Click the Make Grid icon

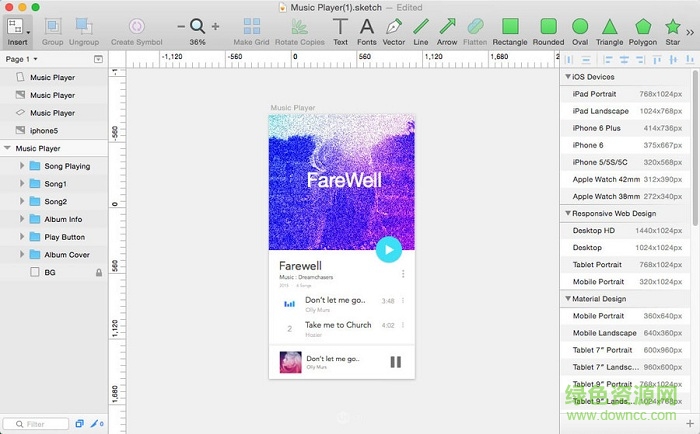pos(251,27)
